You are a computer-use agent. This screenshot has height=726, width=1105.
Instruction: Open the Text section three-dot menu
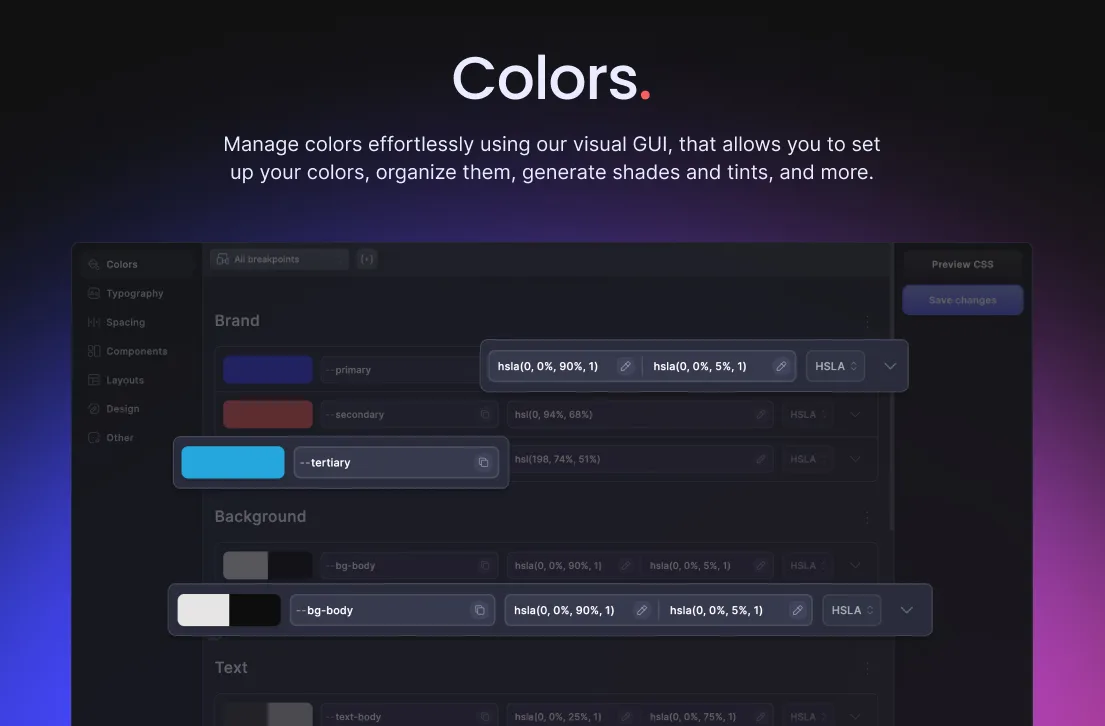point(867,668)
